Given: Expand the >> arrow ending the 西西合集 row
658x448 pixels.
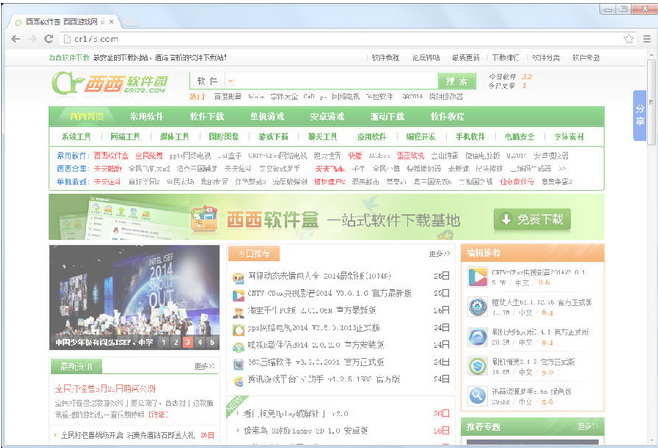Looking at the screenshot, I should (562, 168).
